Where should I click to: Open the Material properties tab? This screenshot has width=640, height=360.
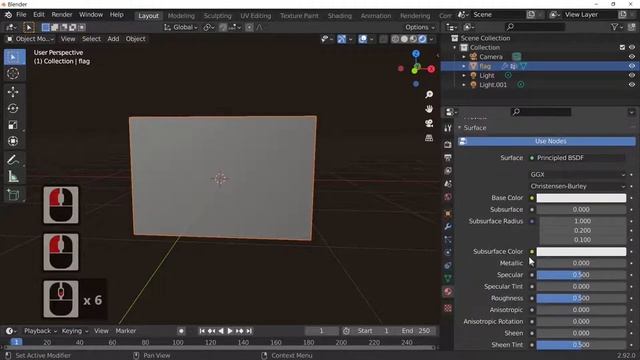click(x=448, y=292)
